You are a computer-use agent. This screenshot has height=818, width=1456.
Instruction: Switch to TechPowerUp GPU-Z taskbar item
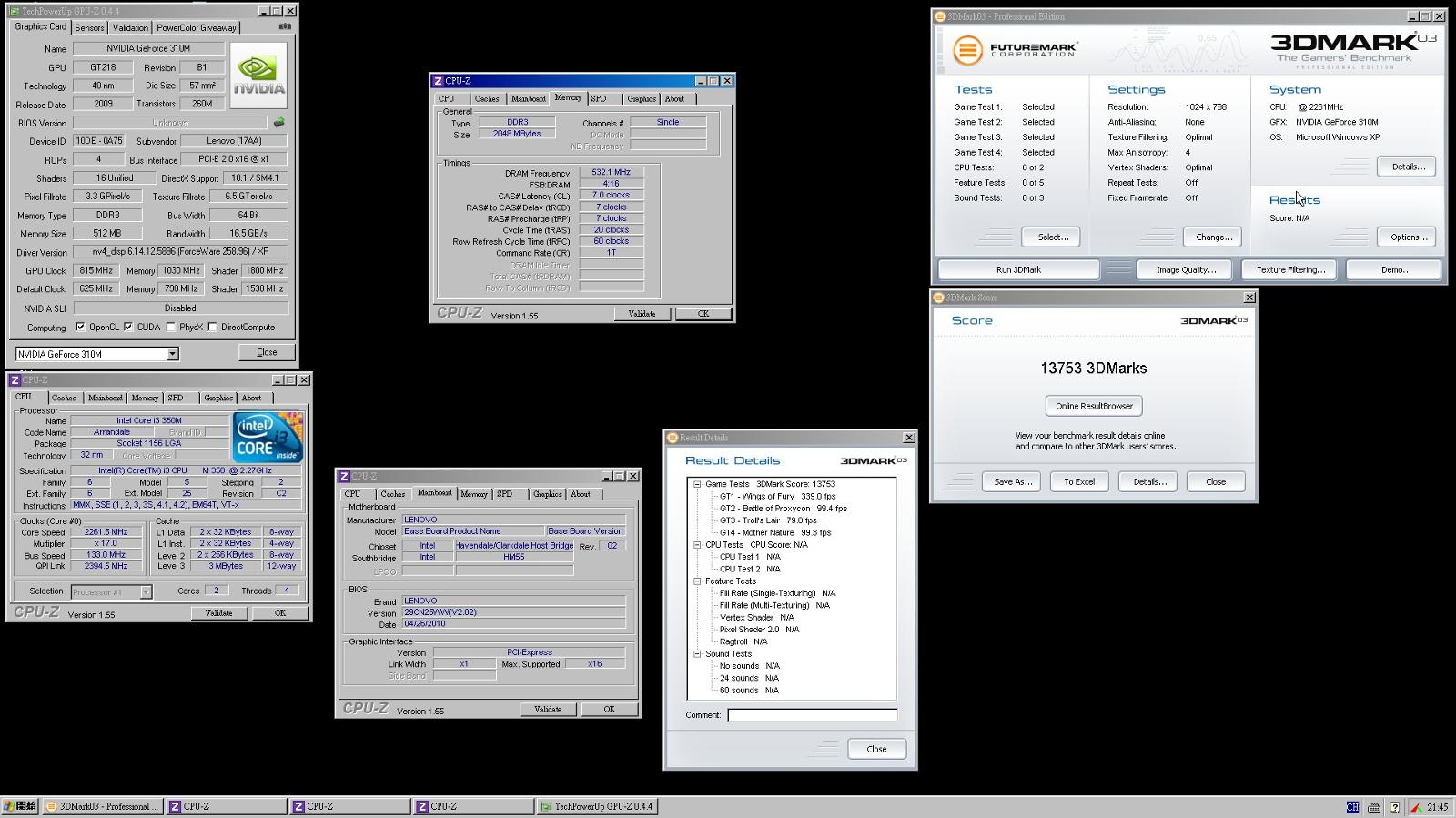[597, 806]
